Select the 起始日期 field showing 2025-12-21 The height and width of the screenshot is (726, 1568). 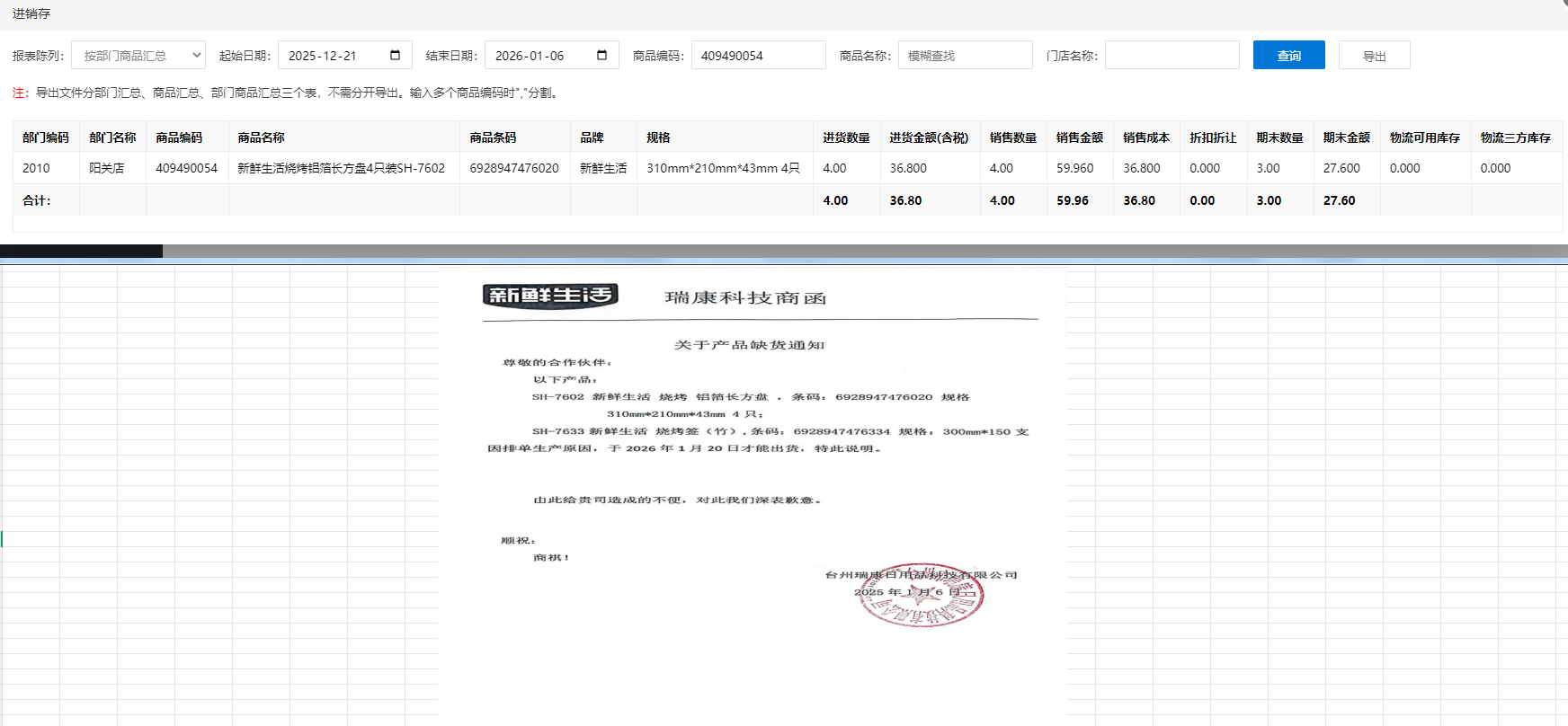(x=333, y=56)
